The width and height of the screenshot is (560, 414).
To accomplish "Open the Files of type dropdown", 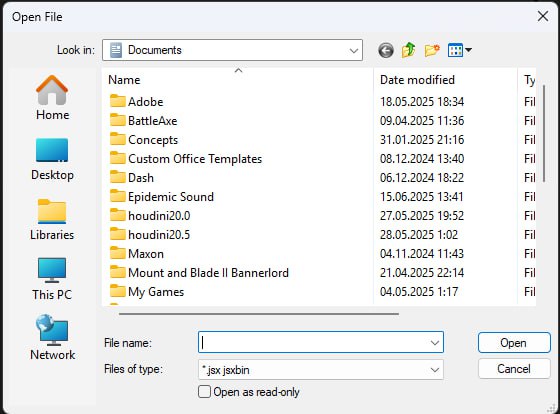I will click(x=321, y=369).
